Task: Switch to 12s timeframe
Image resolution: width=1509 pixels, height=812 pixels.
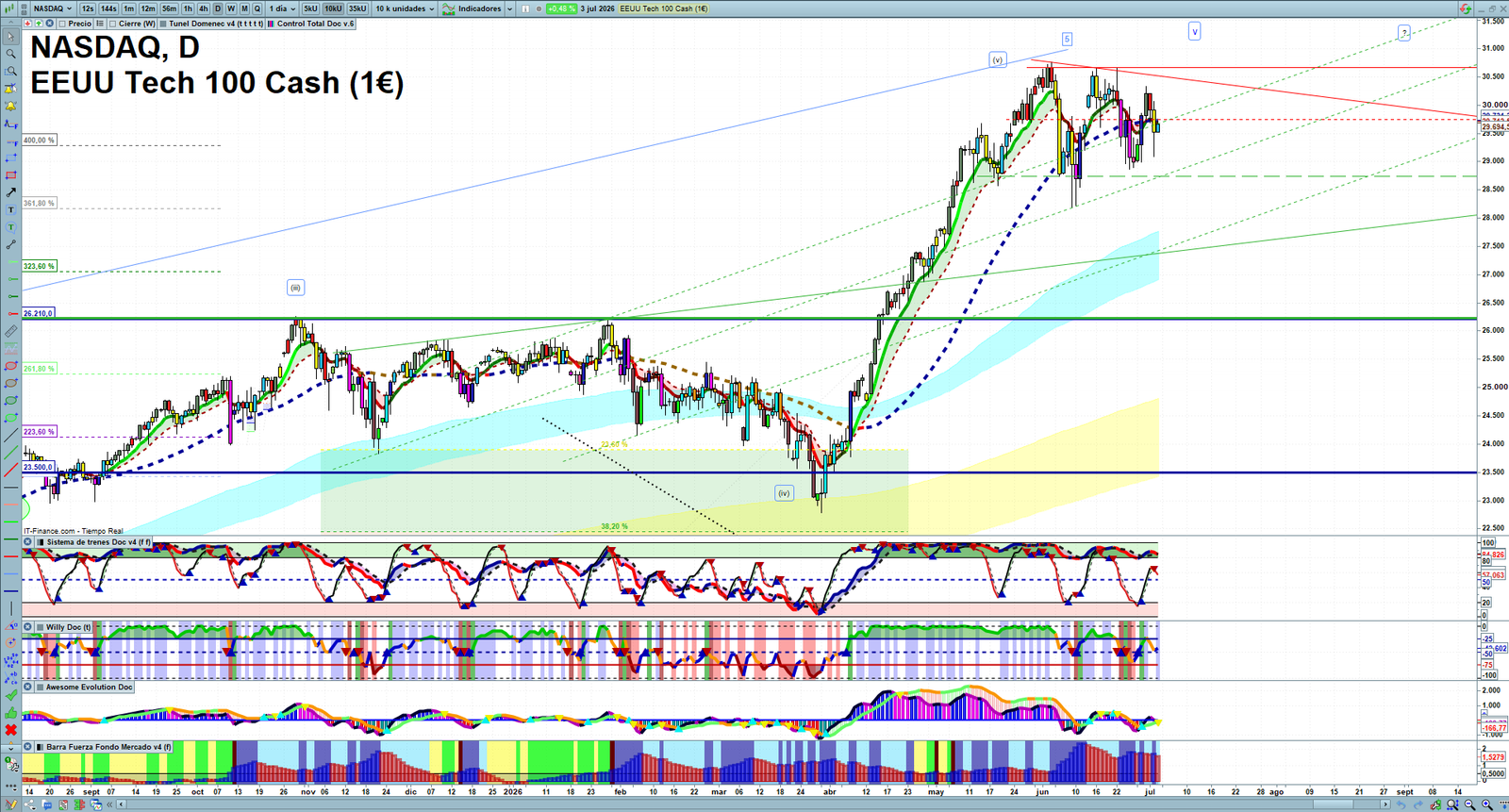Action: (88, 8)
